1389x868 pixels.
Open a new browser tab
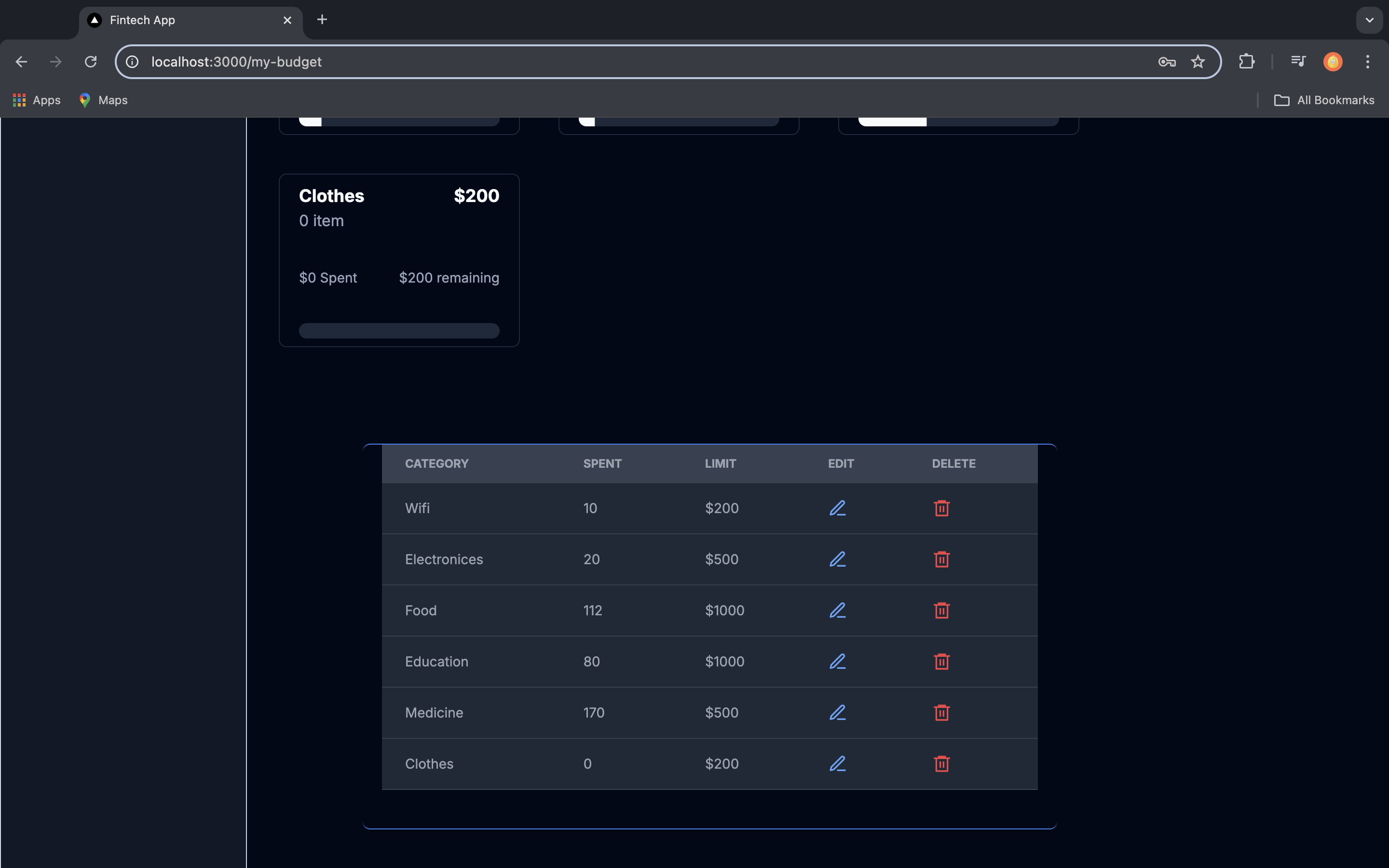point(322,20)
